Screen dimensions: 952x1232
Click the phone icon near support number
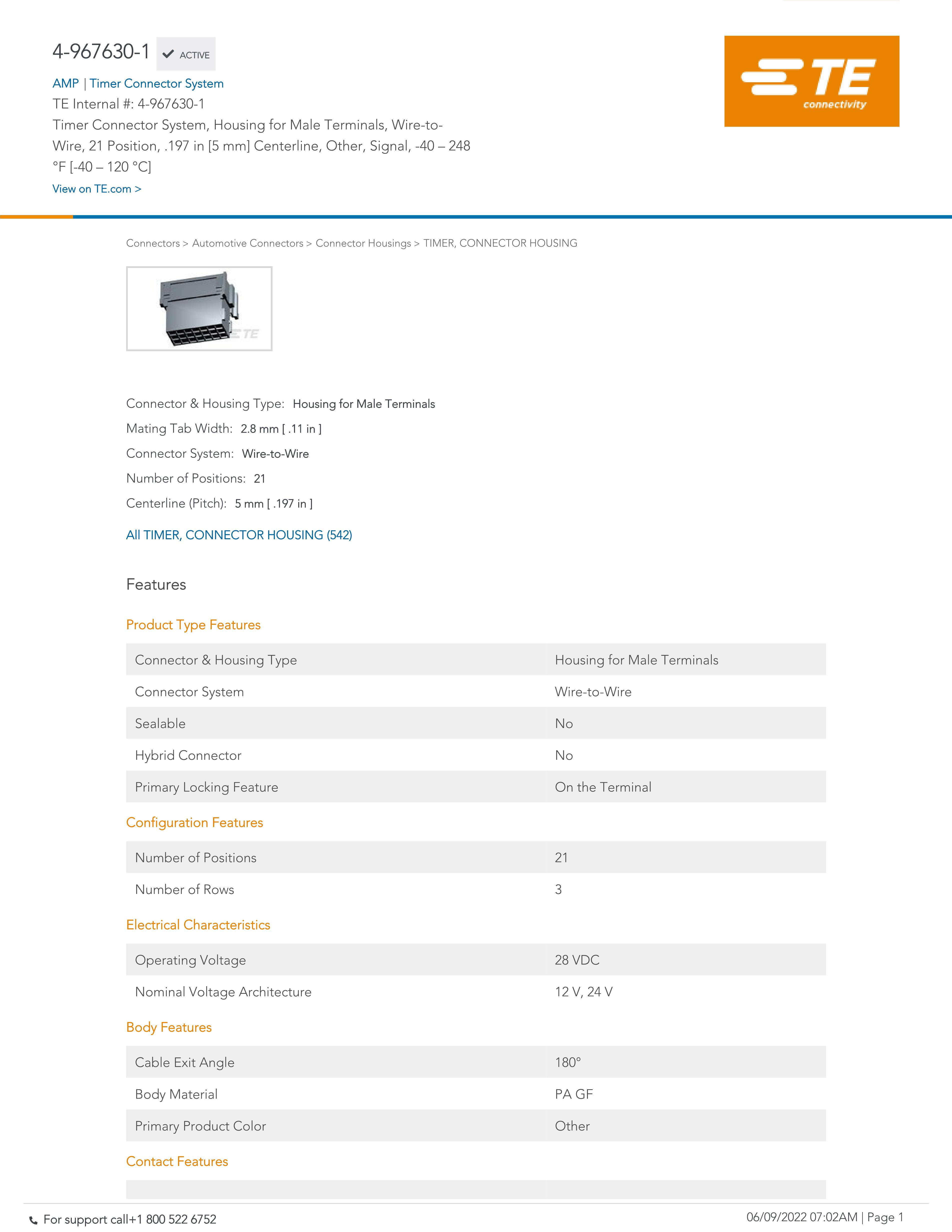(x=33, y=1220)
